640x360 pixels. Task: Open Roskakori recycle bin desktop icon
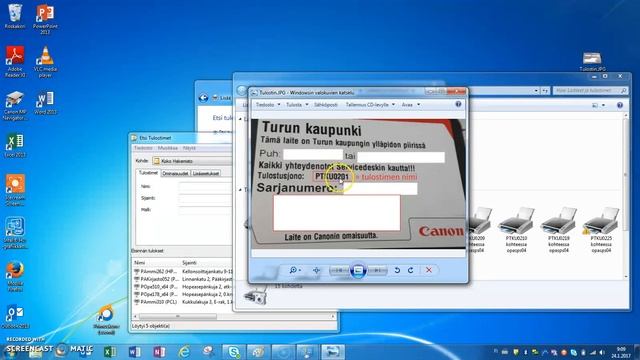point(15,16)
